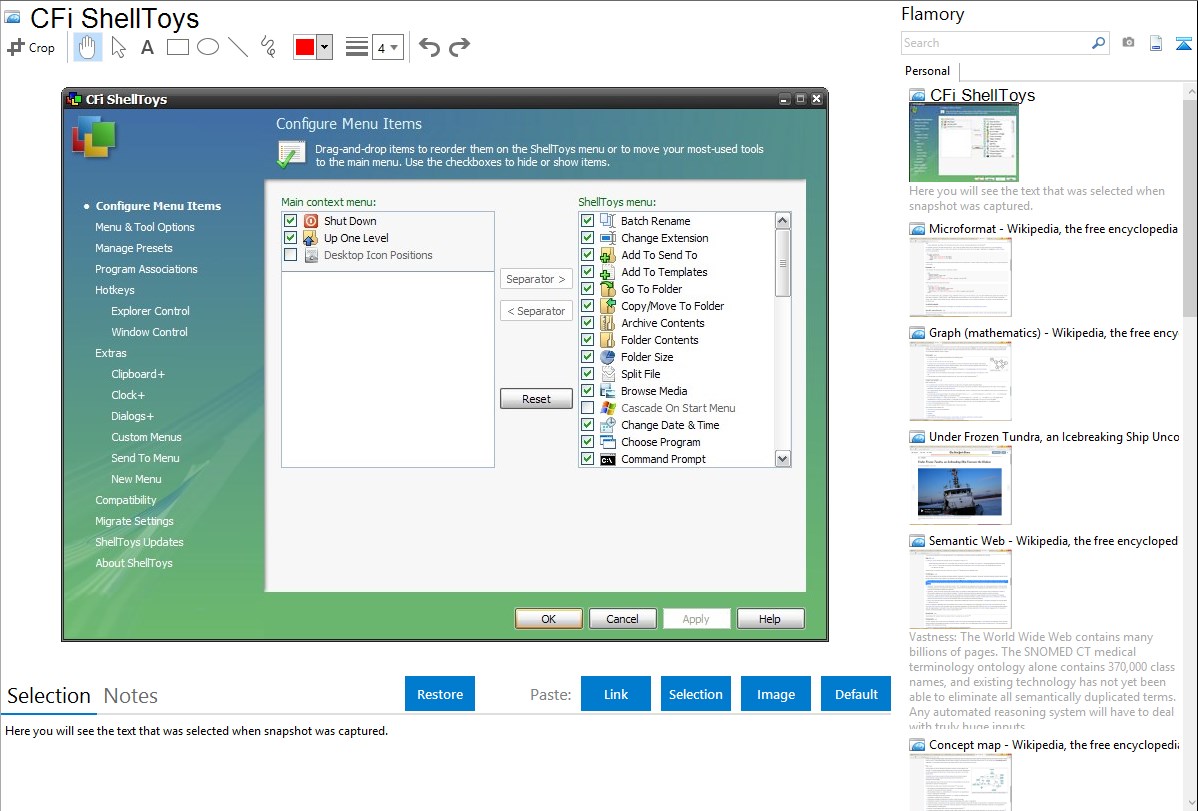Open the Under Frozen Tundra ship thumbnail
The width and height of the screenshot is (1198, 811).
960,485
